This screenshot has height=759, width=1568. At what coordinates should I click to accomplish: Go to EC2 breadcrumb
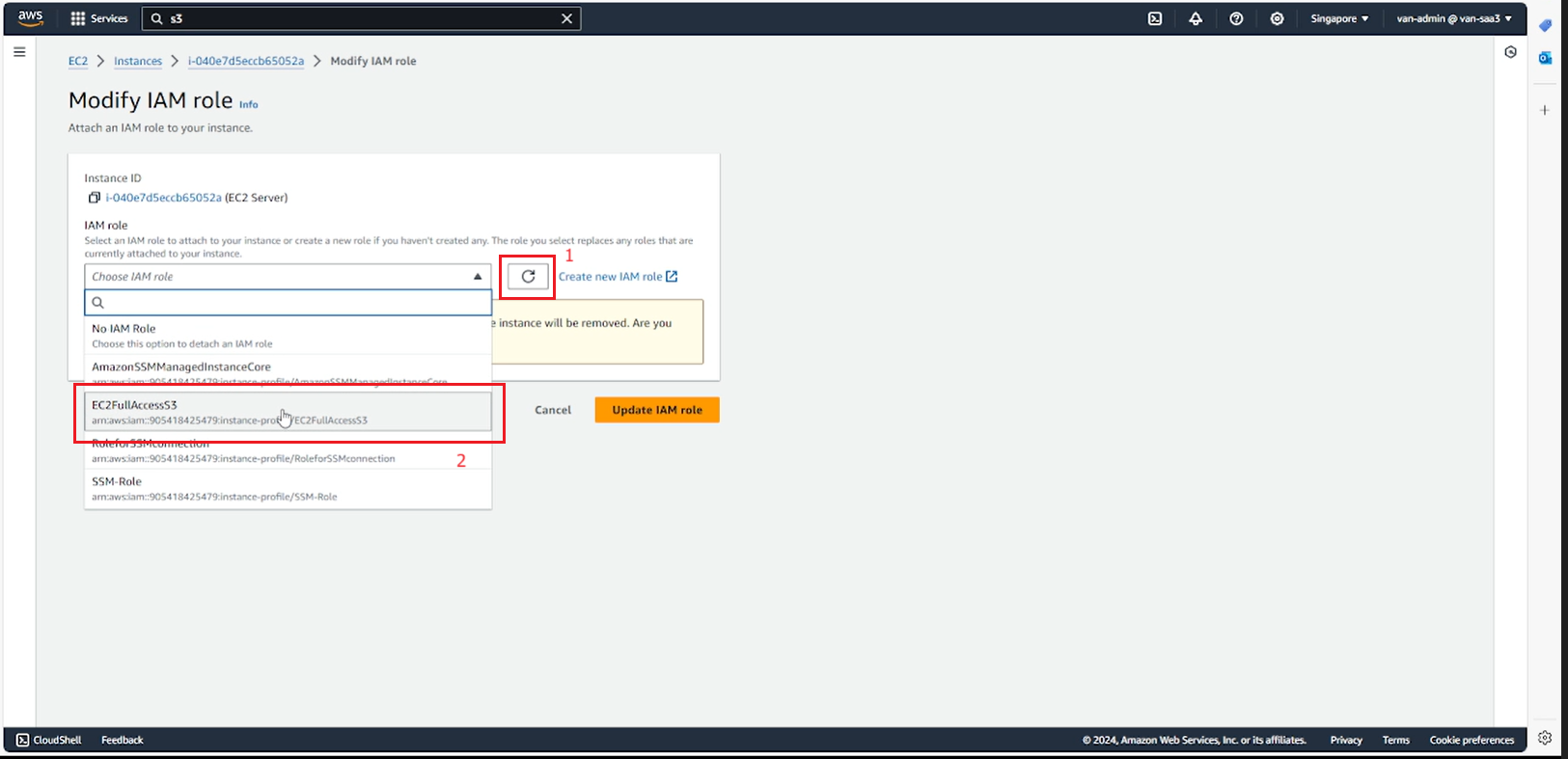[x=78, y=61]
